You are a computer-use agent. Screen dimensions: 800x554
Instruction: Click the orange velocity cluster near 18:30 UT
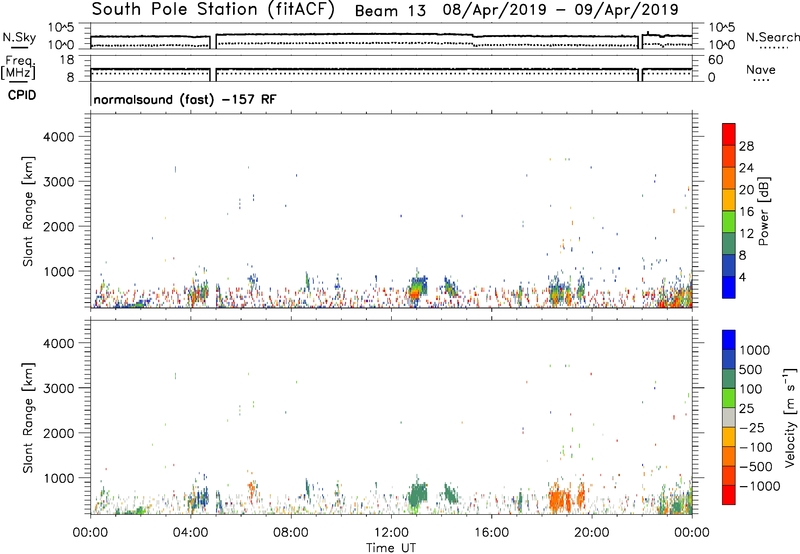(560, 497)
